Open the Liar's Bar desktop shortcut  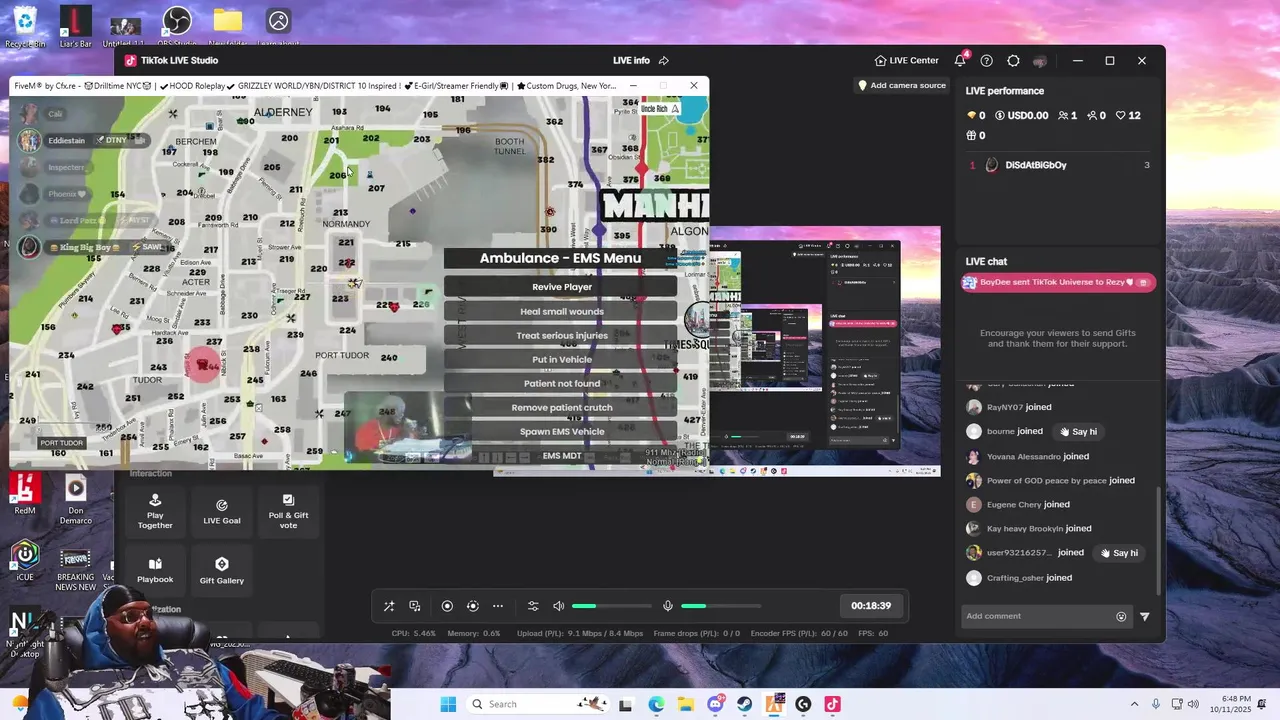coord(75,26)
